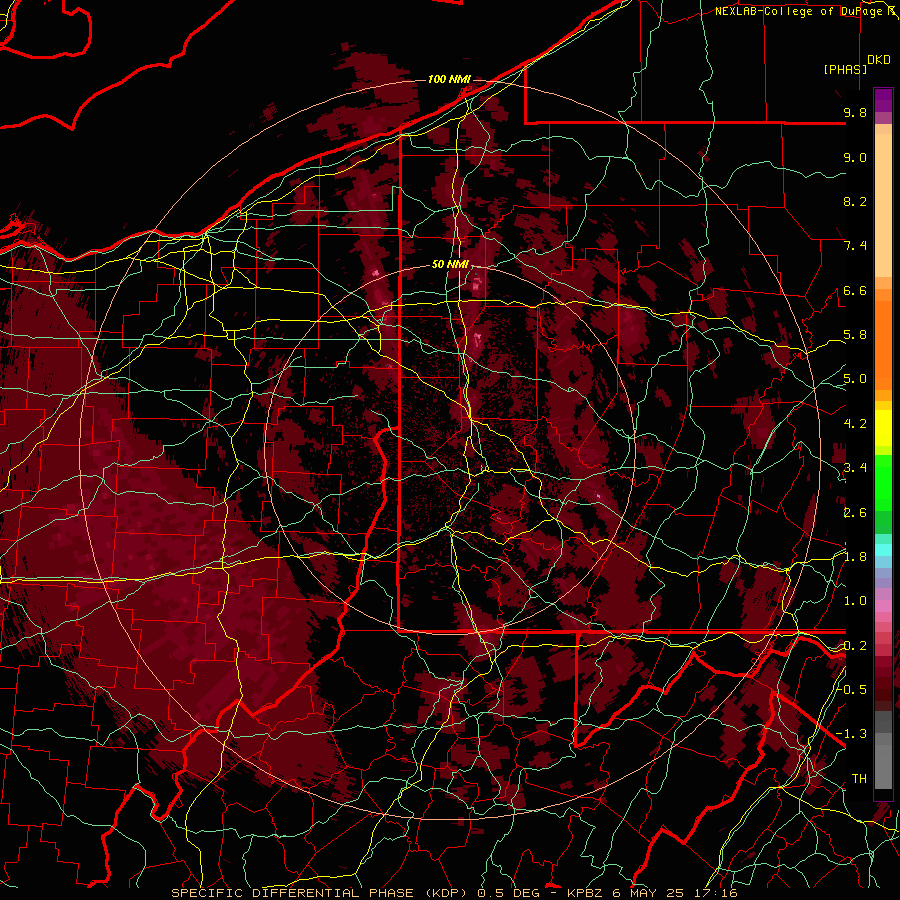The width and height of the screenshot is (900, 900).
Task: Click the 2.6 scale value label
Action: point(855,512)
